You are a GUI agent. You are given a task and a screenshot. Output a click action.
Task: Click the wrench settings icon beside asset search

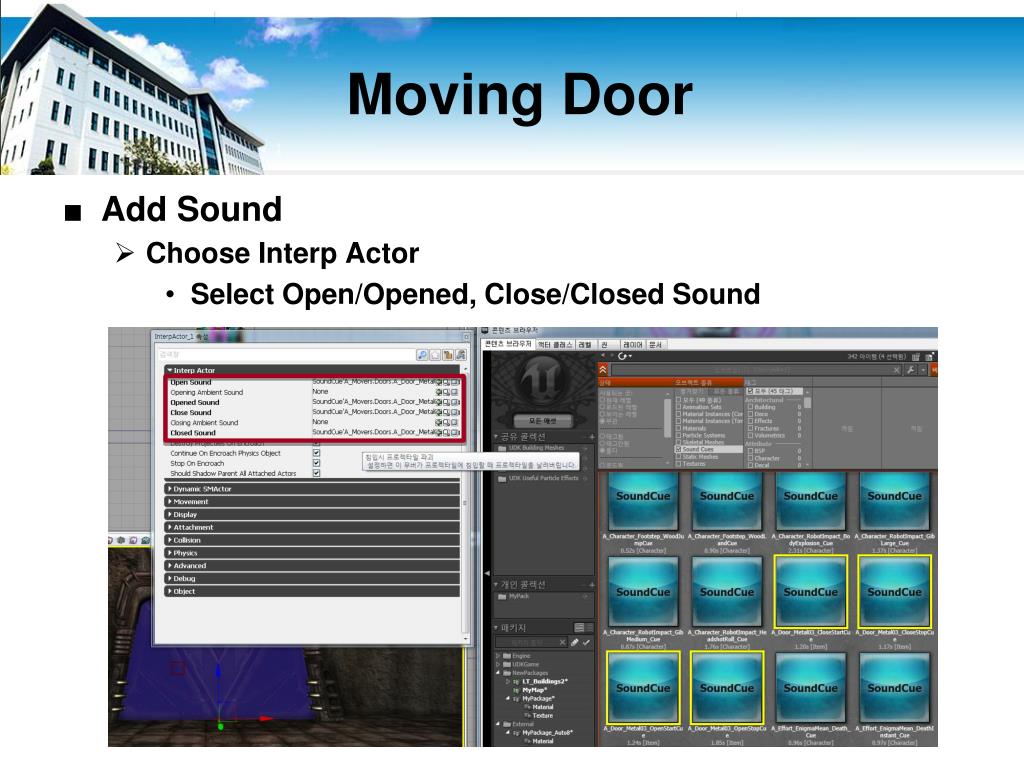910,370
